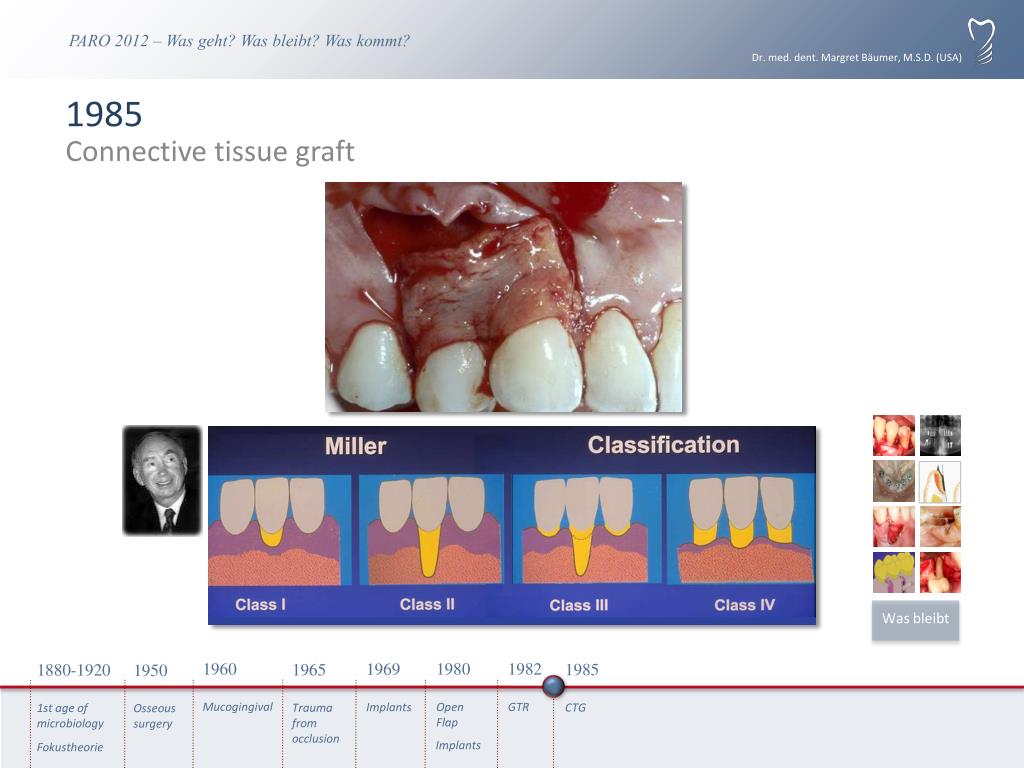Click the '1960' timeline year
This screenshot has height=768, width=1024.
click(x=220, y=669)
